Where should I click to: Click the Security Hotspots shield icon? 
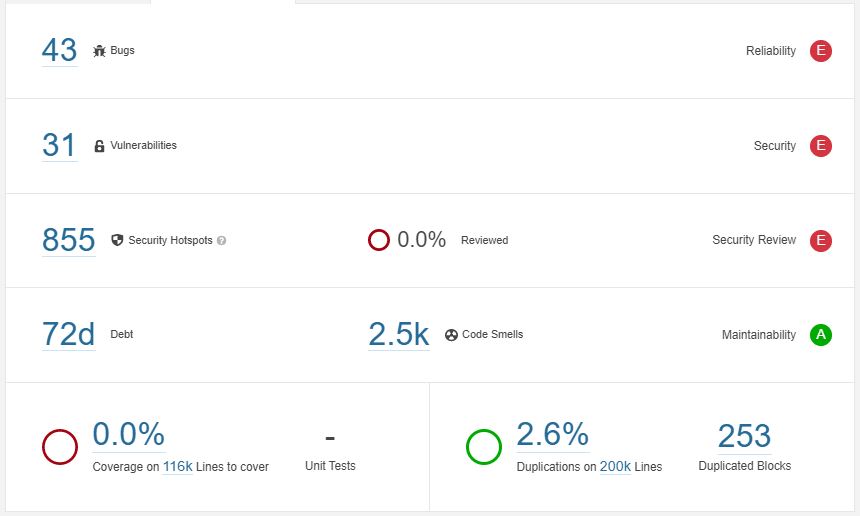tap(117, 240)
